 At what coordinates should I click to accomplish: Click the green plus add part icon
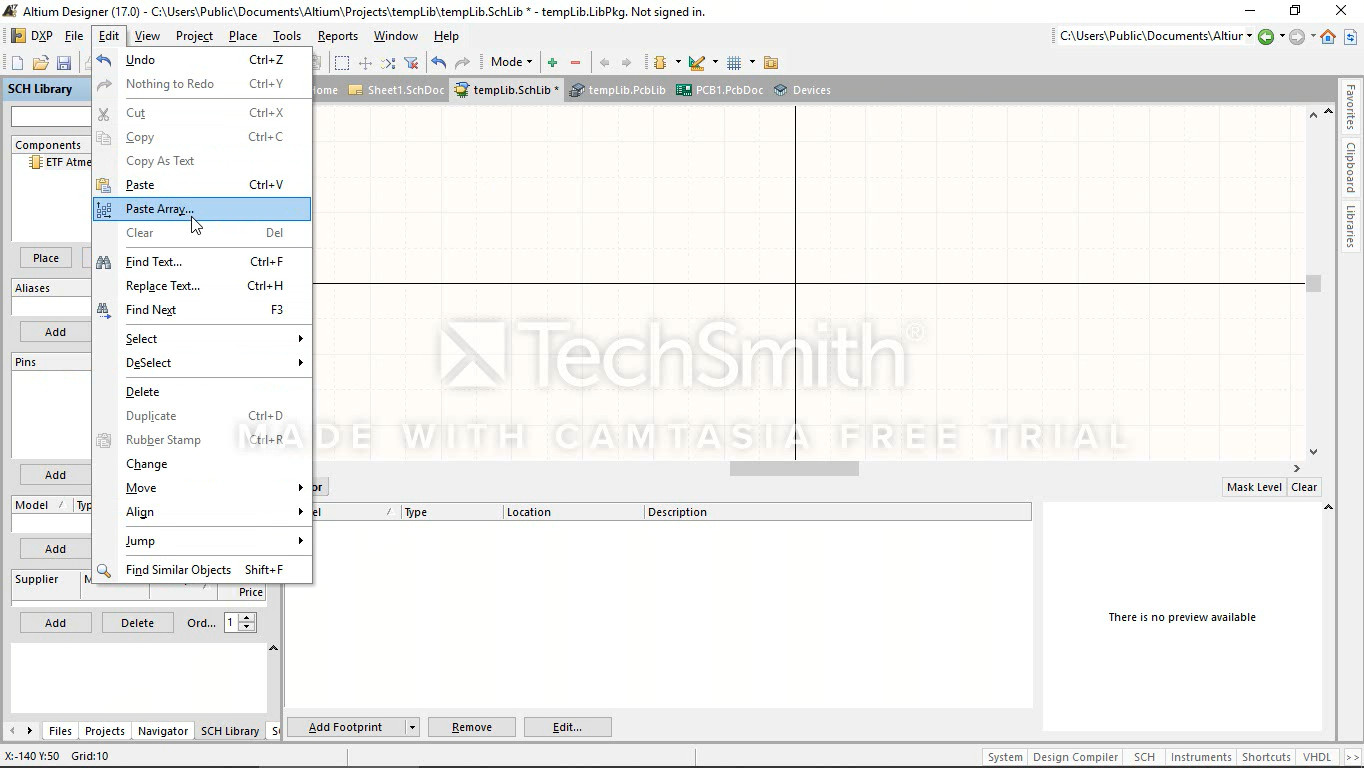[x=552, y=62]
